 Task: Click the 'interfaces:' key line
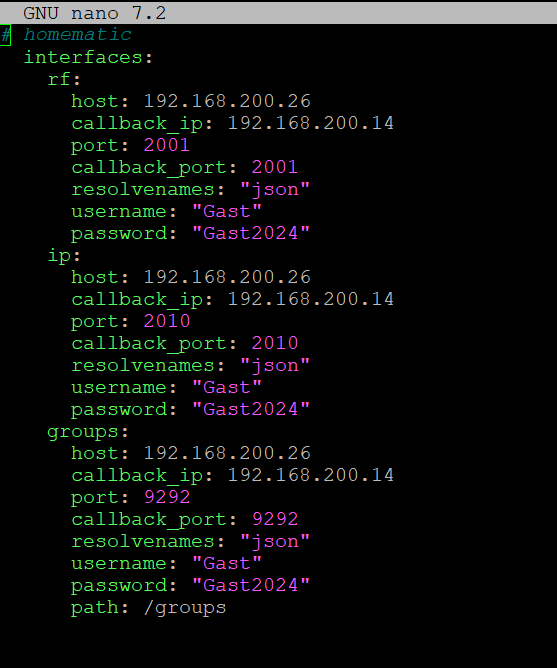(88, 57)
